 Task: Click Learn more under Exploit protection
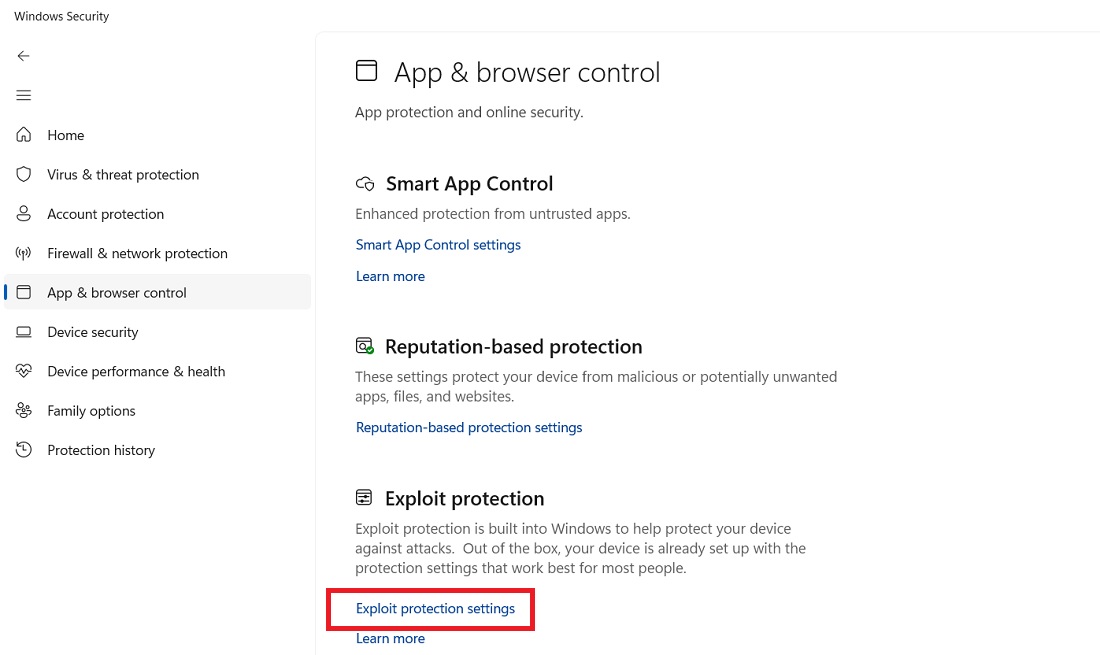pyautogui.click(x=390, y=638)
